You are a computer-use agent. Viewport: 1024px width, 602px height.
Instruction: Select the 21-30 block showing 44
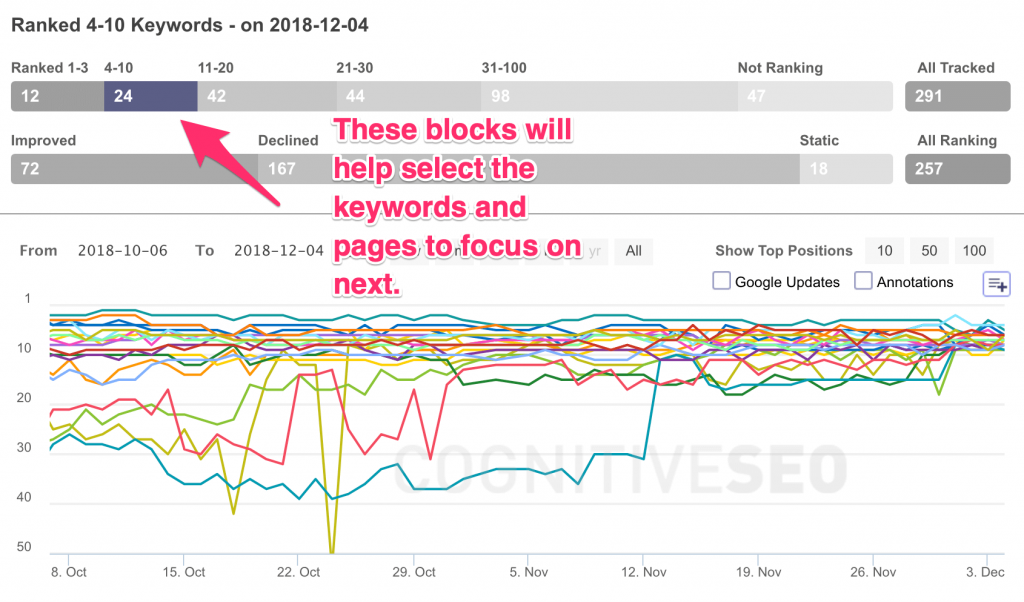tap(409, 96)
